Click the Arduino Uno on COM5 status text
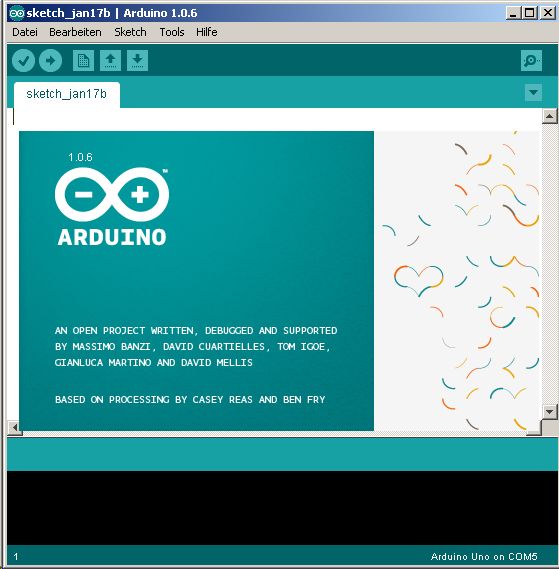 click(x=484, y=556)
